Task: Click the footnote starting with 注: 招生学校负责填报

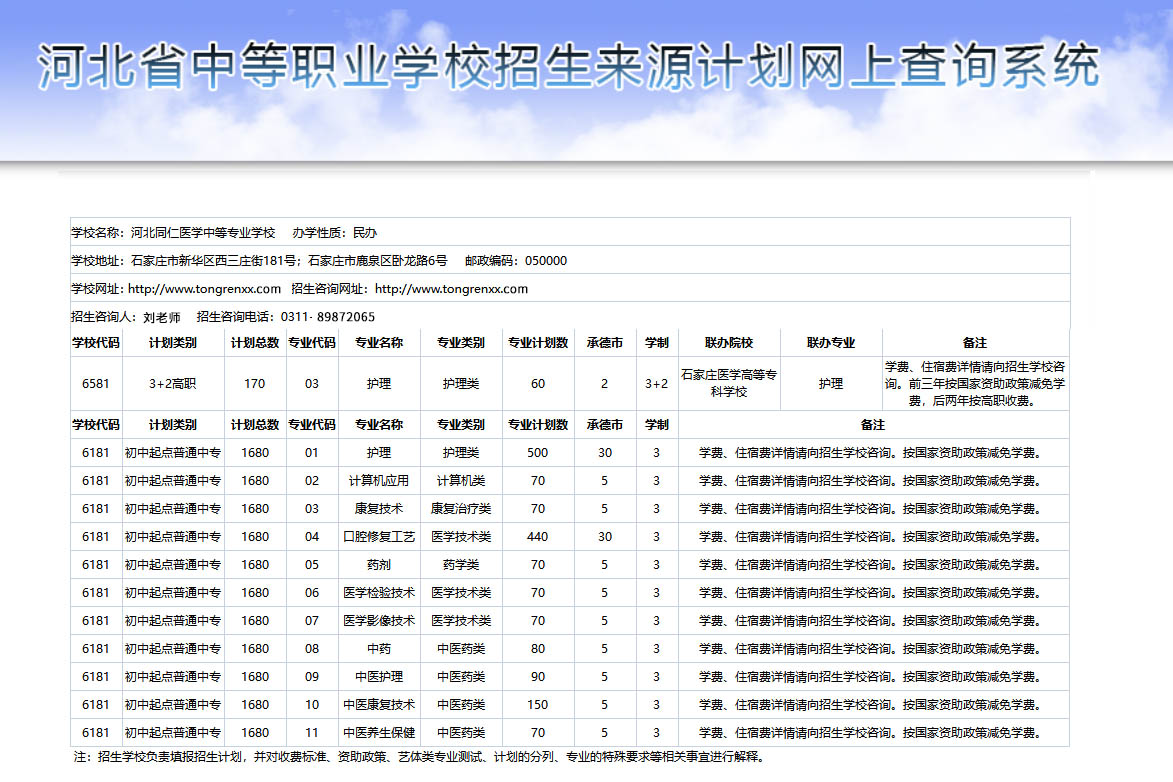Action: (x=420, y=757)
